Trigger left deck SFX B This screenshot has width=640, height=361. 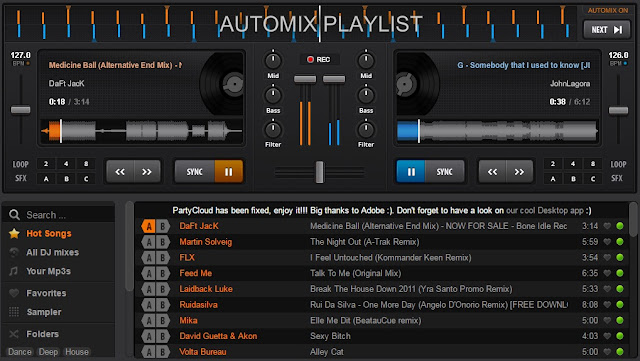click(66, 178)
